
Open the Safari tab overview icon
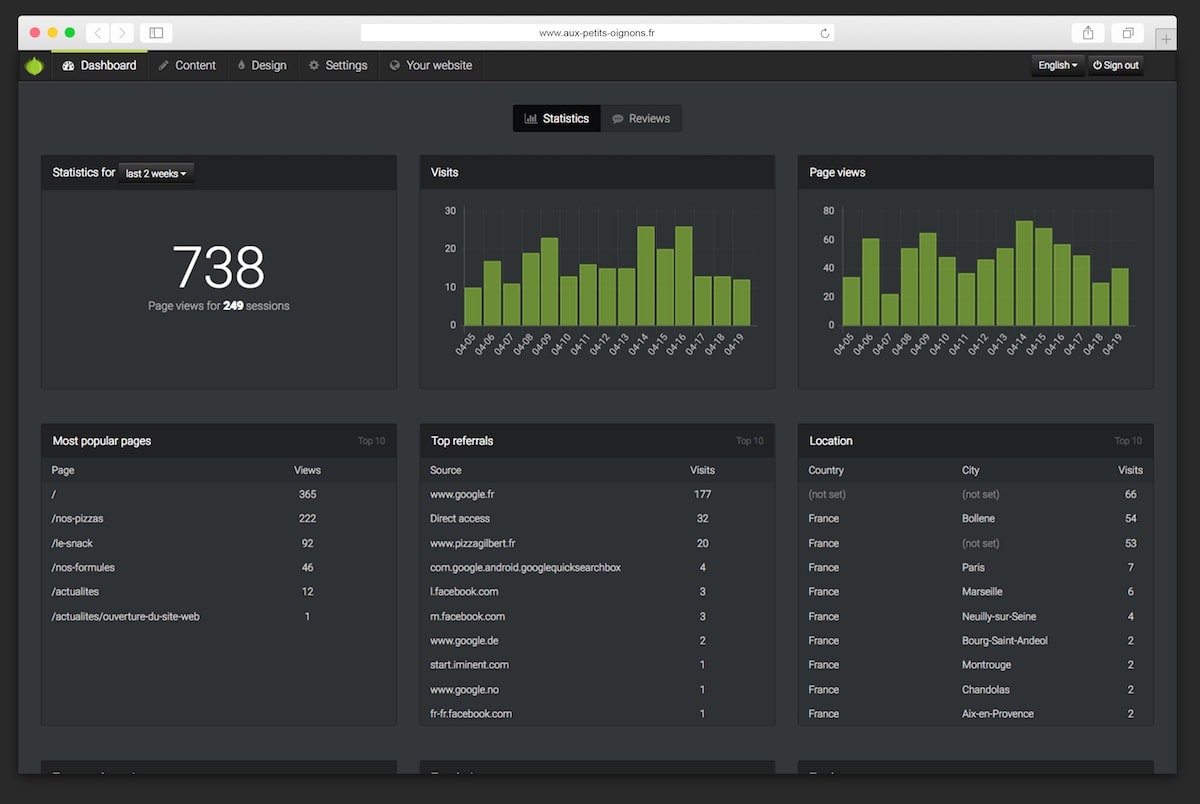pos(1127,33)
